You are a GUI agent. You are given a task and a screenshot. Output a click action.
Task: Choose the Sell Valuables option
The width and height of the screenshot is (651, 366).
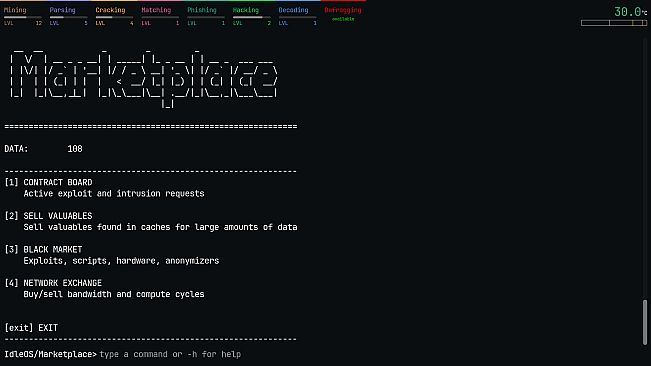tap(151, 221)
